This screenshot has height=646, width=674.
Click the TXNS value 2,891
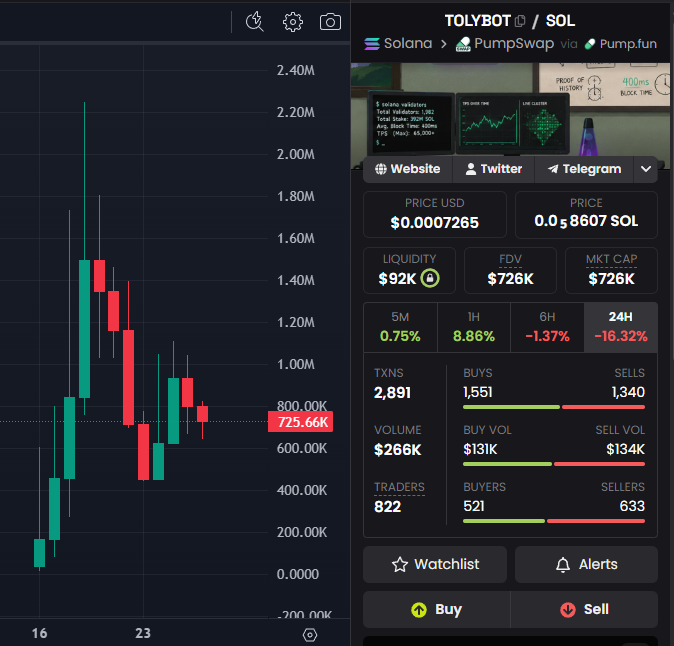click(392, 392)
